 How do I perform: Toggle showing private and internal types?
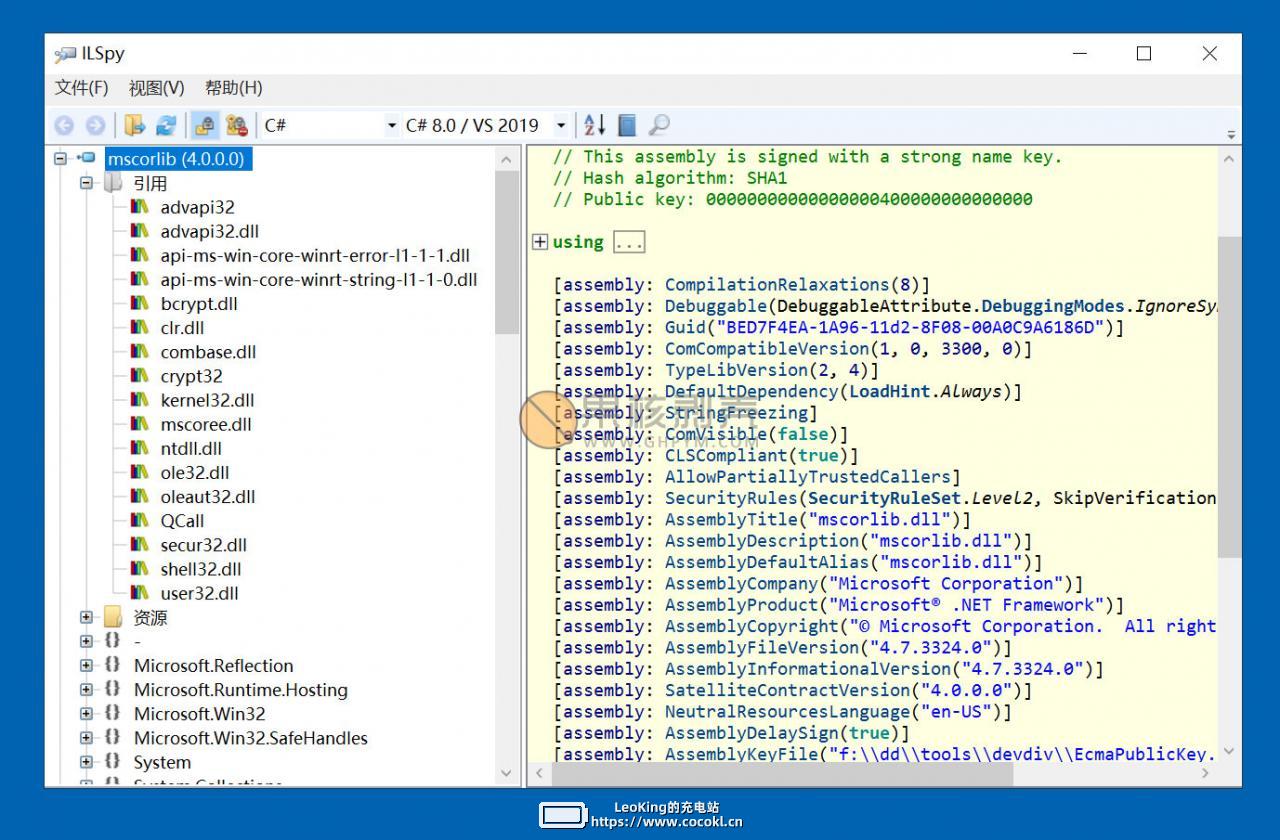tap(205, 125)
